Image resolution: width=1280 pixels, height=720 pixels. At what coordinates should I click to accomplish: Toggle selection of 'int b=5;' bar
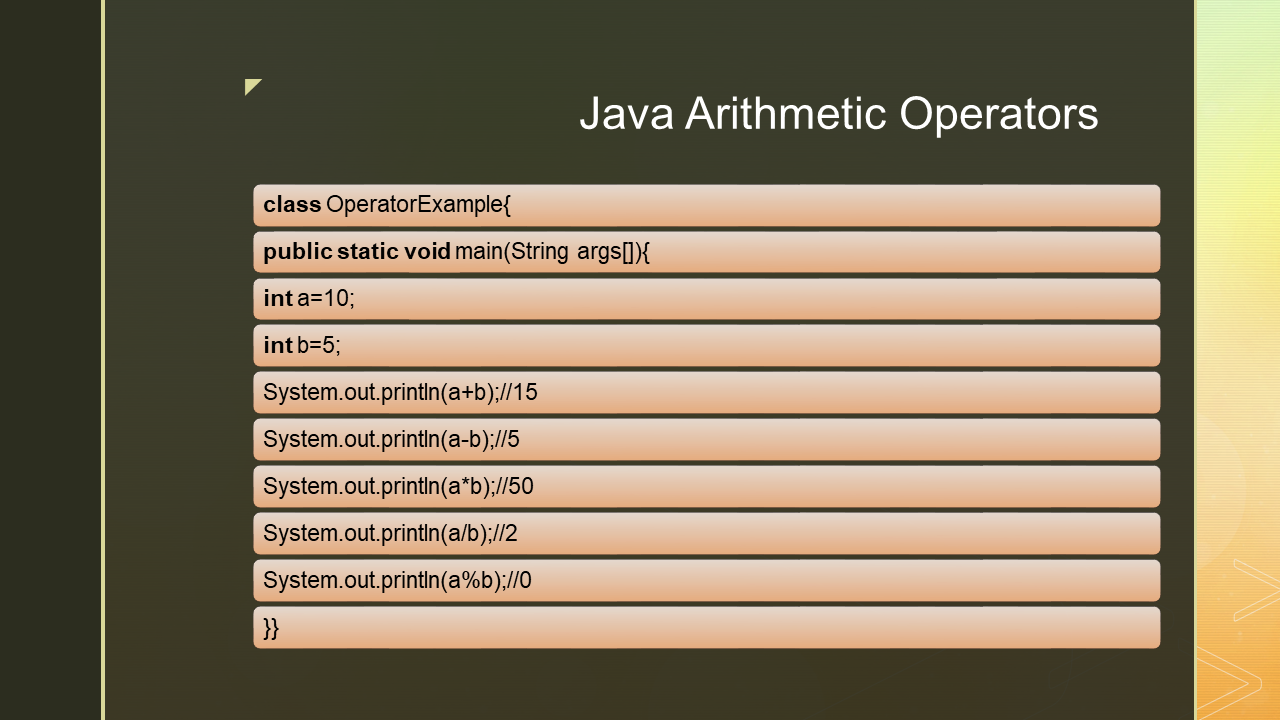pos(707,345)
